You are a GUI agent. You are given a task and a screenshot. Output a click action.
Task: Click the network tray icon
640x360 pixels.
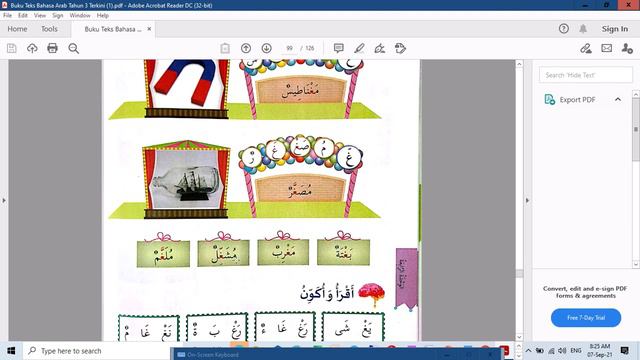(x=551, y=351)
